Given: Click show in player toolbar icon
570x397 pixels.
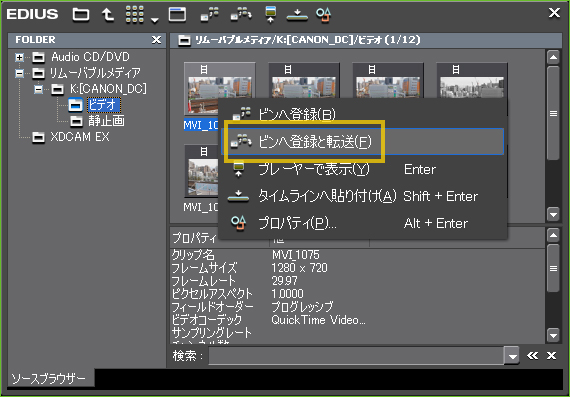Looking at the screenshot, I should pos(271,15).
